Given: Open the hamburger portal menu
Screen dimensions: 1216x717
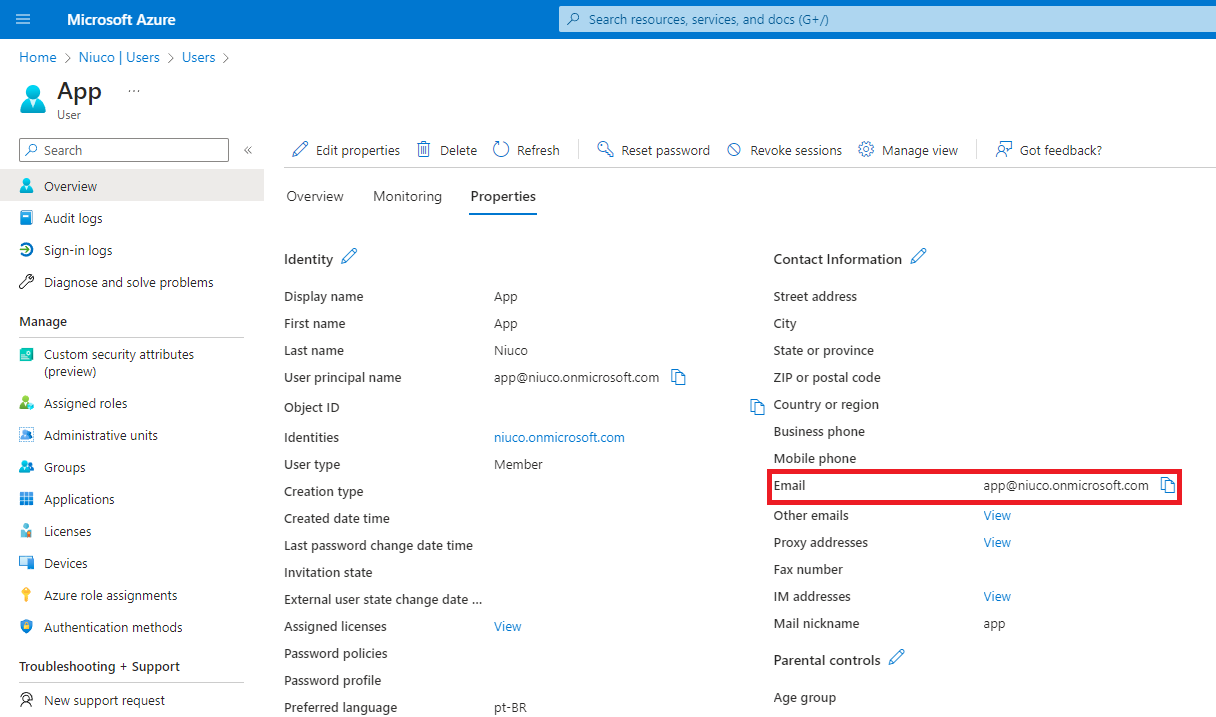Looking at the screenshot, I should (24, 19).
